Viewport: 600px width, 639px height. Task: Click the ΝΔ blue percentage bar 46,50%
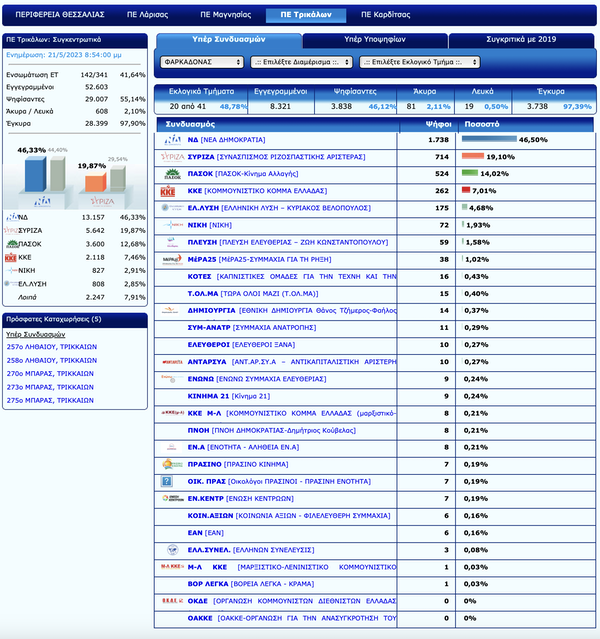point(489,139)
